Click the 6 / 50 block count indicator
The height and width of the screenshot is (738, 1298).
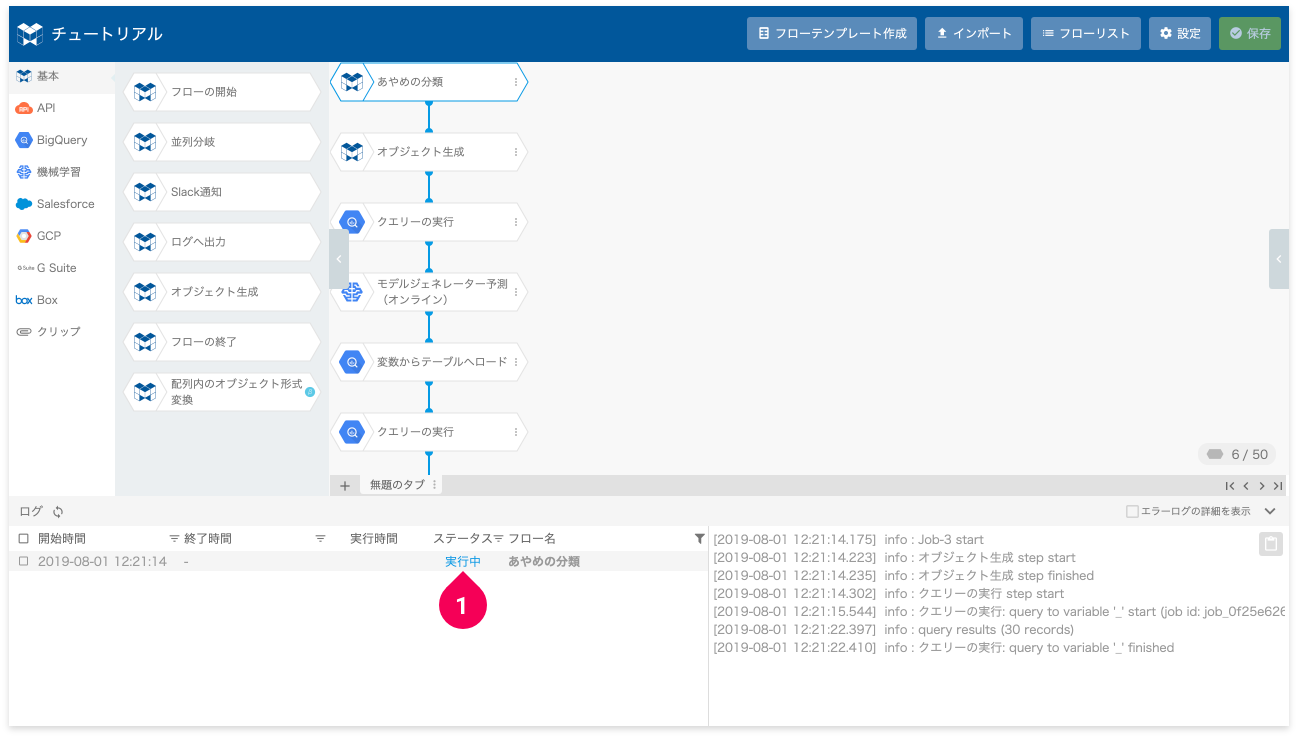(x=1238, y=455)
